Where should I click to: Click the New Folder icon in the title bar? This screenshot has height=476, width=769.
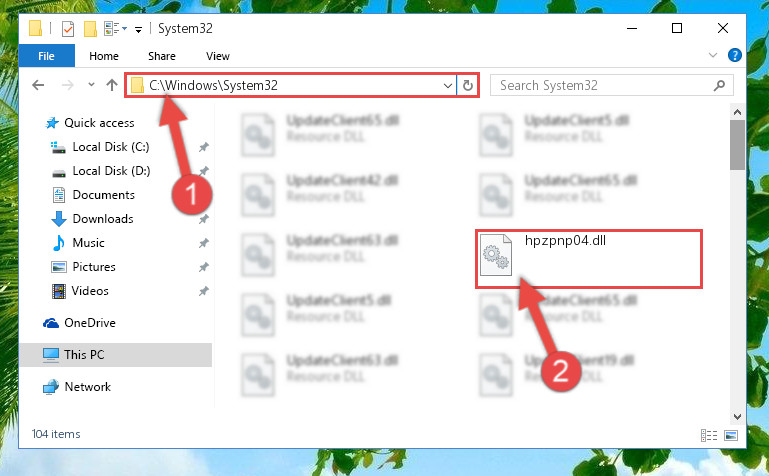90,29
